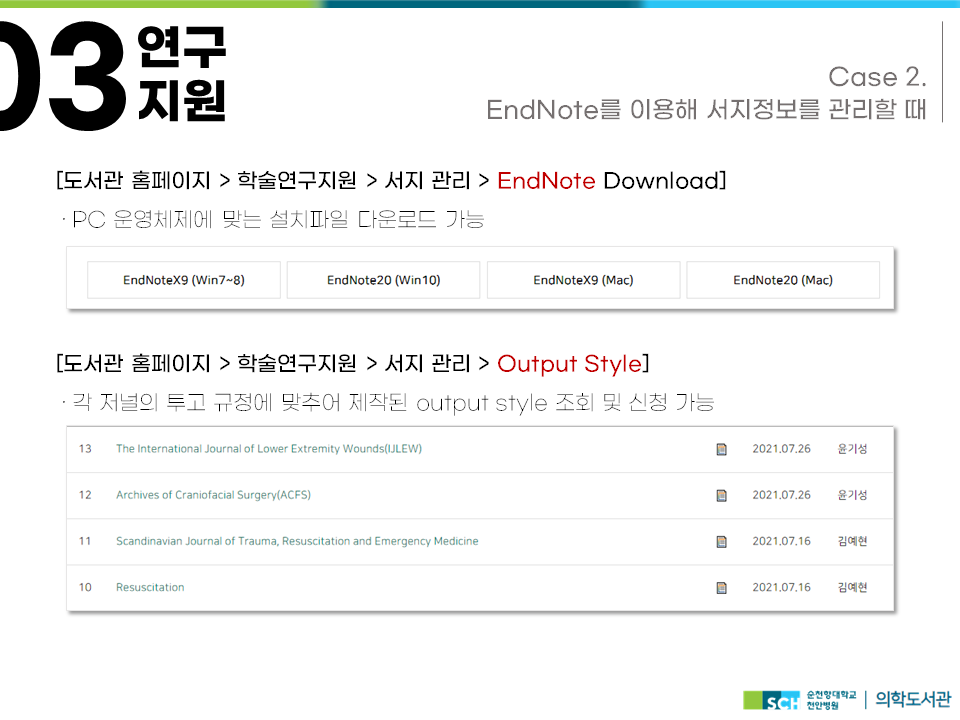The height and width of the screenshot is (720, 960).
Task: Click the EndNoteX9 (Win7~8) download button
Action: 184,280
